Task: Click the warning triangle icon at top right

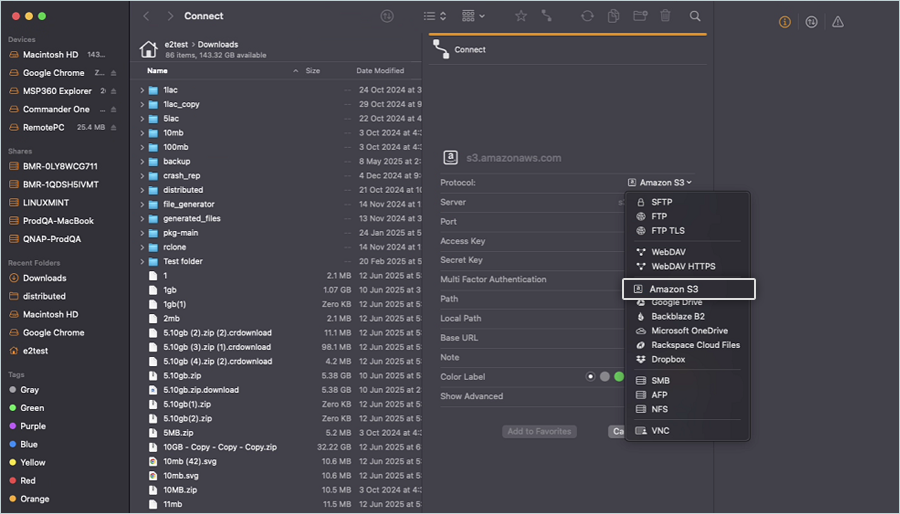Action: pyautogui.click(x=838, y=22)
